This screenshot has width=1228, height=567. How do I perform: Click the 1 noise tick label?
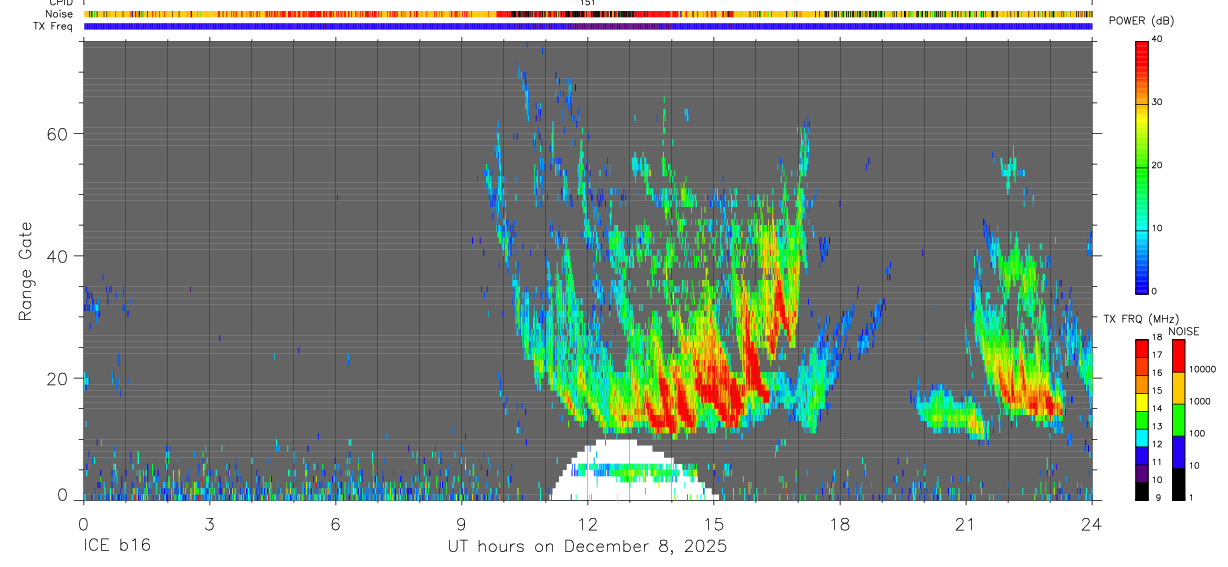(1191, 497)
